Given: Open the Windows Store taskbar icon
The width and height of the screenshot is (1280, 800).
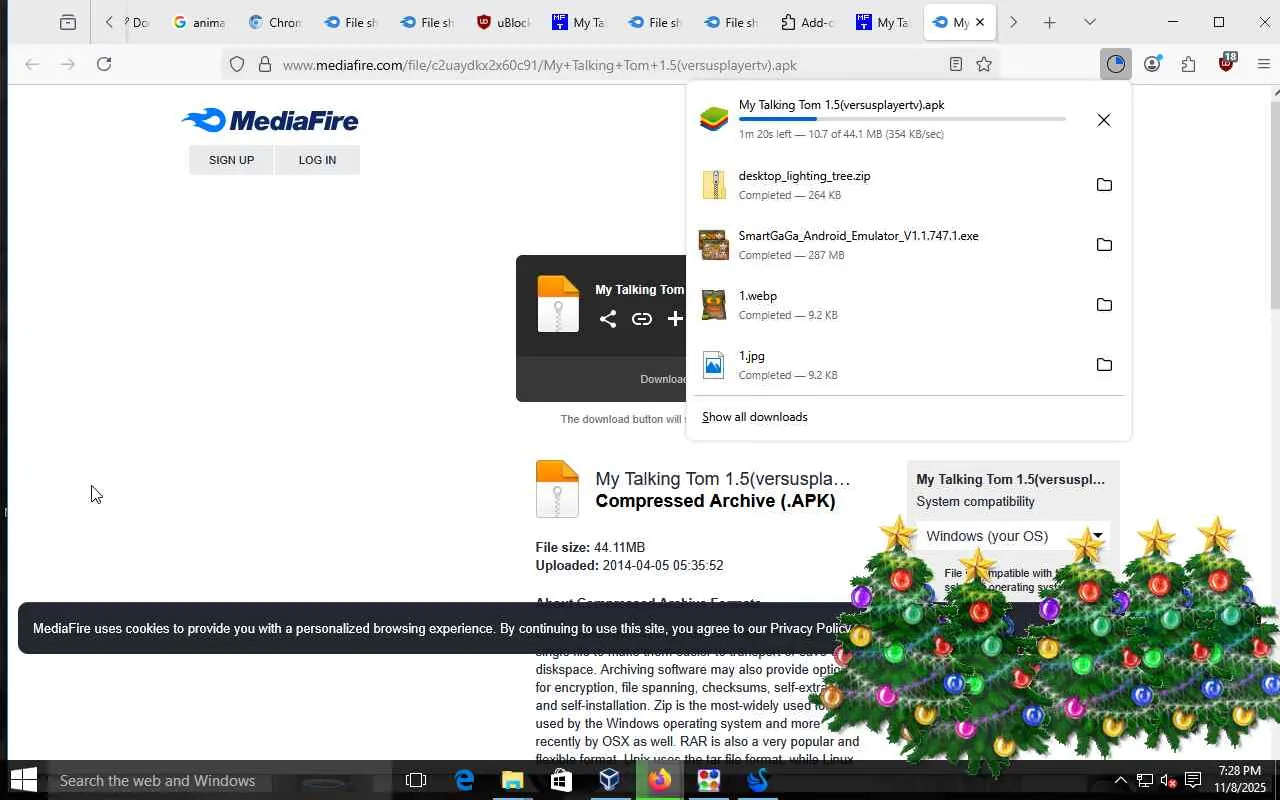Looking at the screenshot, I should 561,780.
